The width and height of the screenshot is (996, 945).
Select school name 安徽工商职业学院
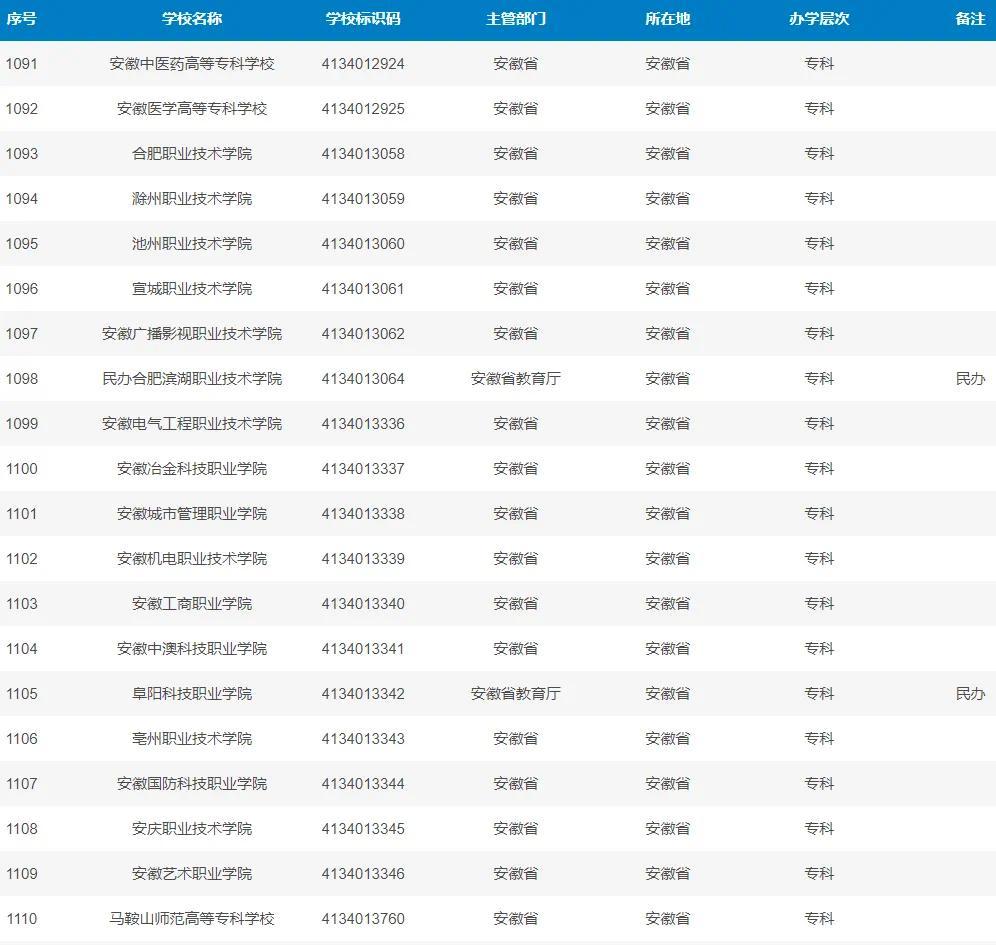point(192,604)
